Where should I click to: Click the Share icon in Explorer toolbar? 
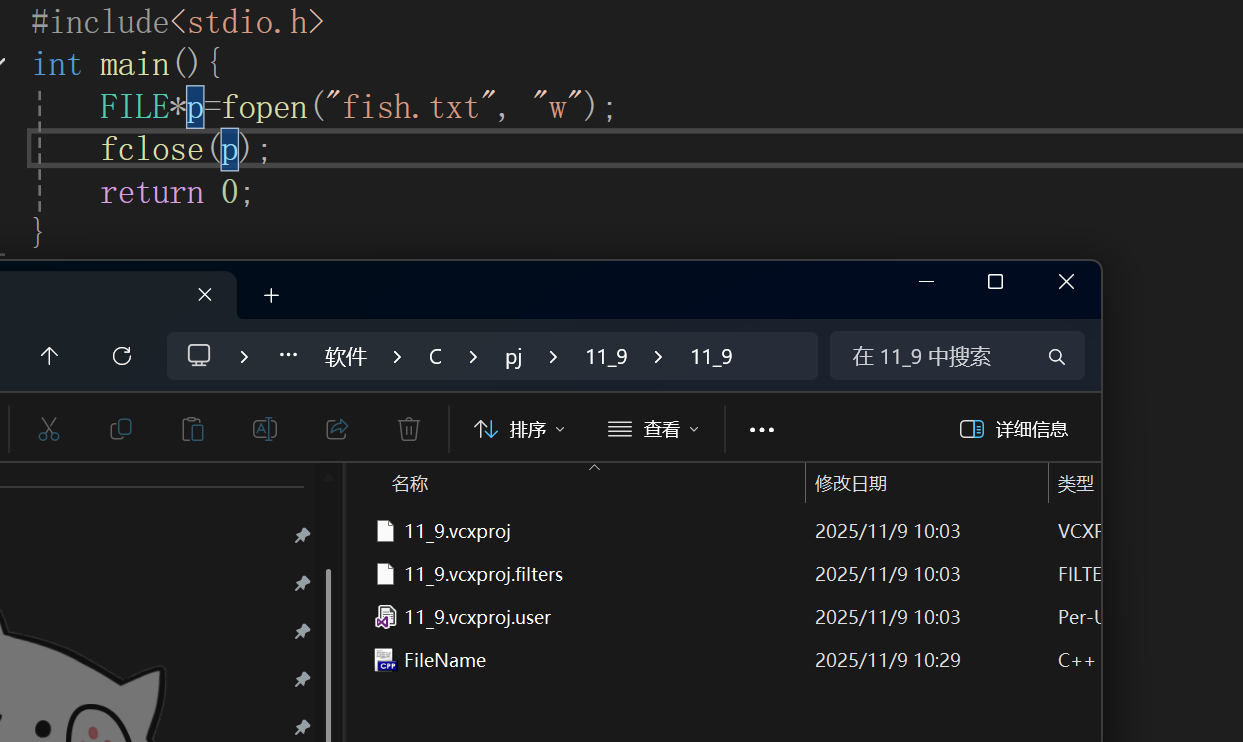tap(337, 429)
